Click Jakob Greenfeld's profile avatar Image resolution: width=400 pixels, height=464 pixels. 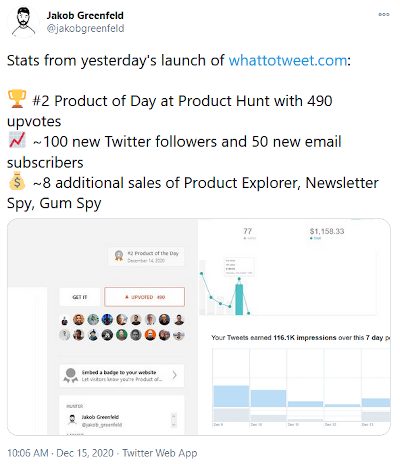tap(23, 22)
